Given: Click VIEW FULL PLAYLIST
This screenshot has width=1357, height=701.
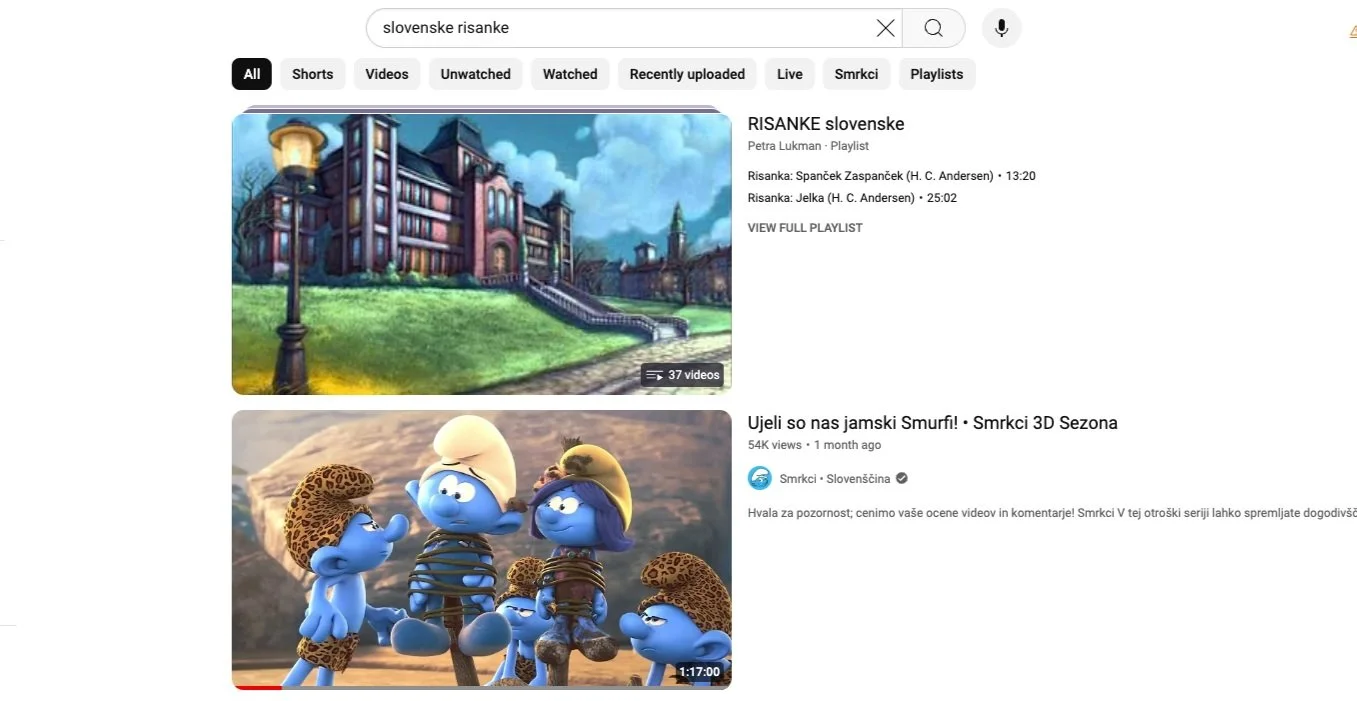Looking at the screenshot, I should (x=805, y=228).
